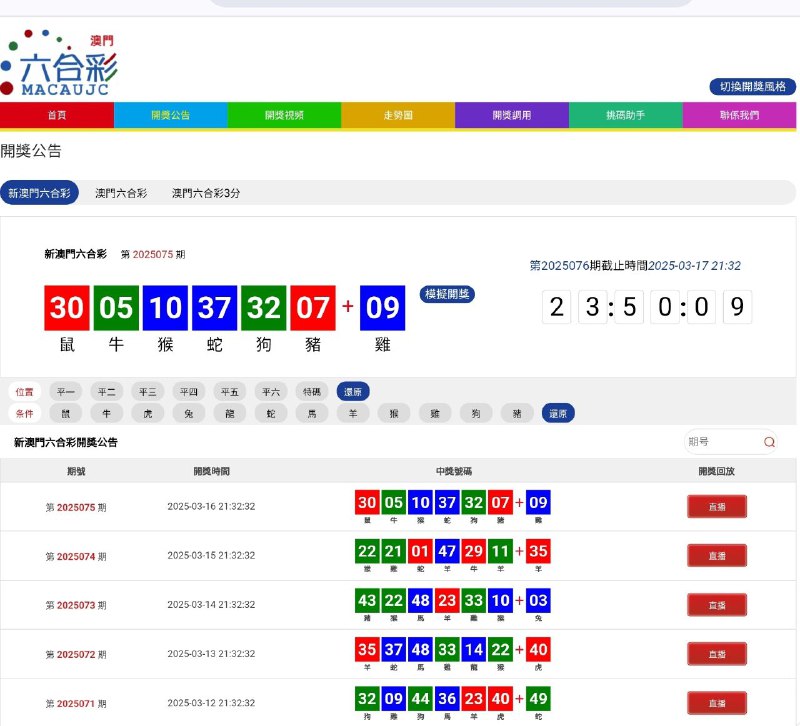Toggle the 馬 zodiac condition filter
The width and height of the screenshot is (800, 726).
click(x=312, y=413)
